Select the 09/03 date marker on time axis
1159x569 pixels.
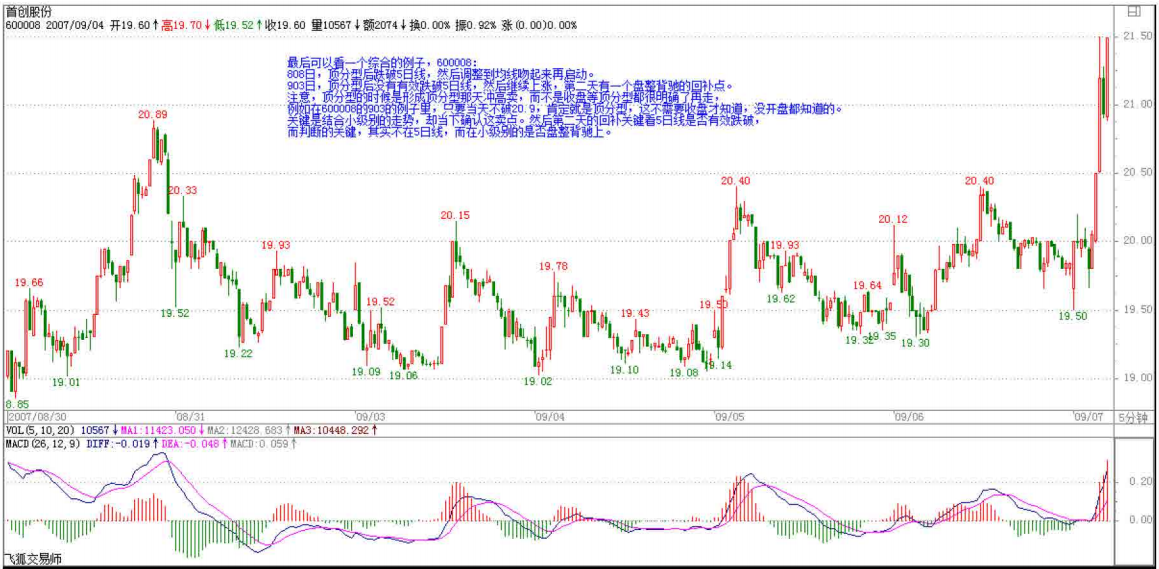tap(370, 415)
